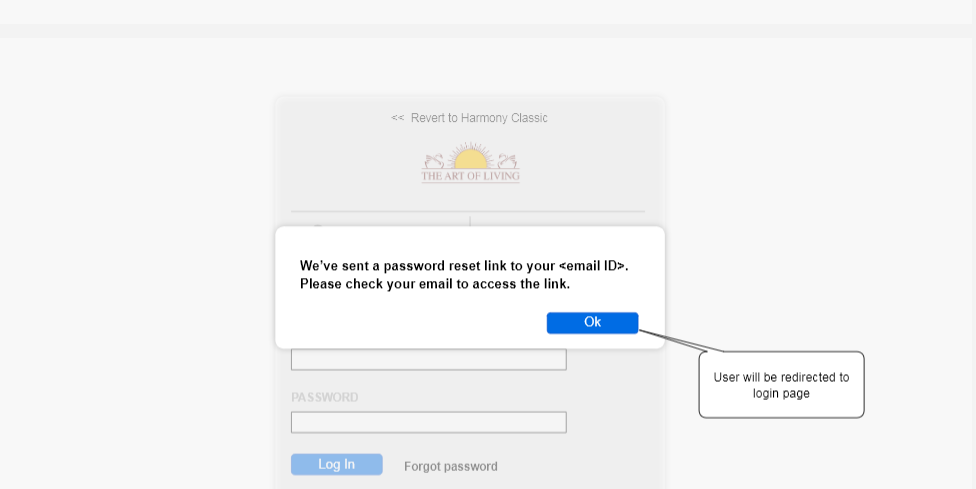Image resolution: width=976 pixels, height=489 pixels.
Task: Click the <email ID> placeholder in message
Action: [593, 266]
